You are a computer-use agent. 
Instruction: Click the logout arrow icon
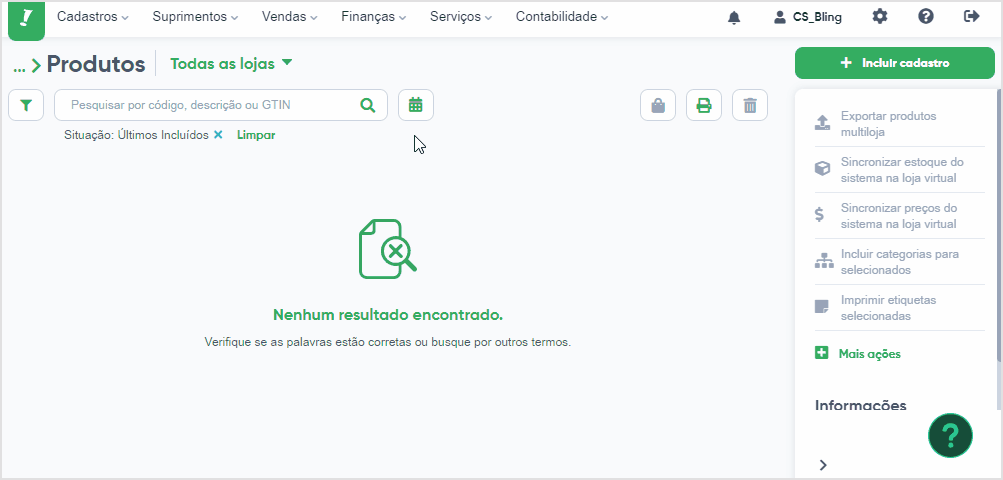coord(972,17)
